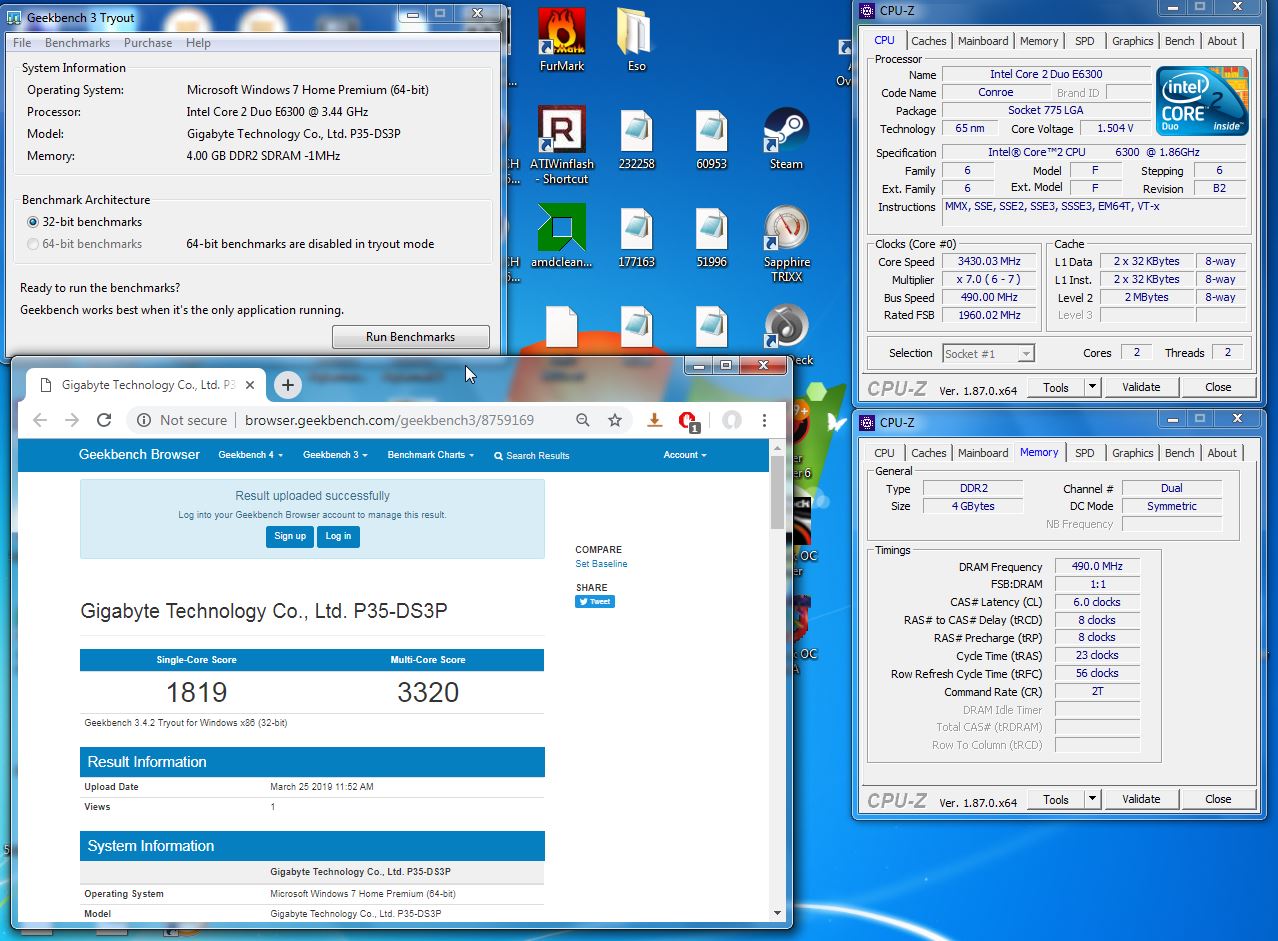Screen dimensions: 1278x941
Task: Expand the Geekbench 4 dropdown
Action: click(x=251, y=455)
